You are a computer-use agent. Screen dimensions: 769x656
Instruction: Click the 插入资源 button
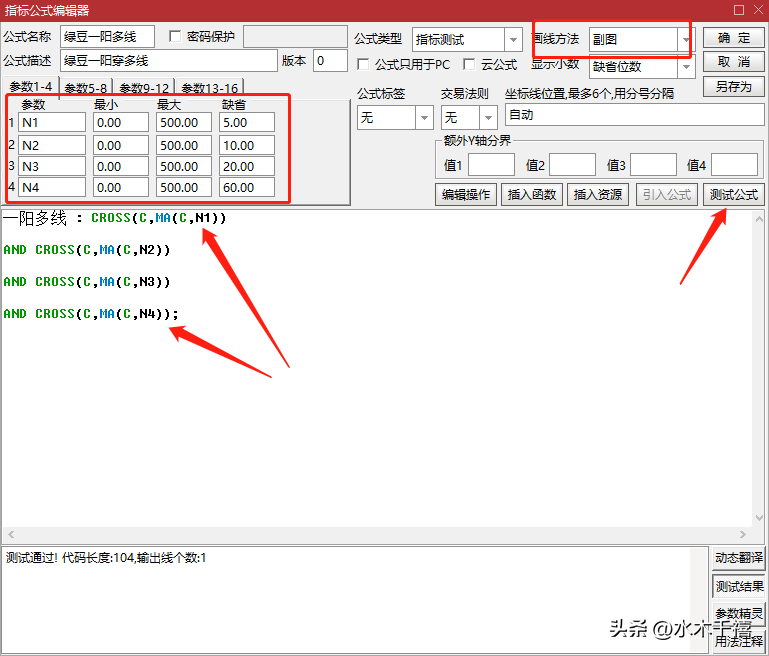point(598,195)
